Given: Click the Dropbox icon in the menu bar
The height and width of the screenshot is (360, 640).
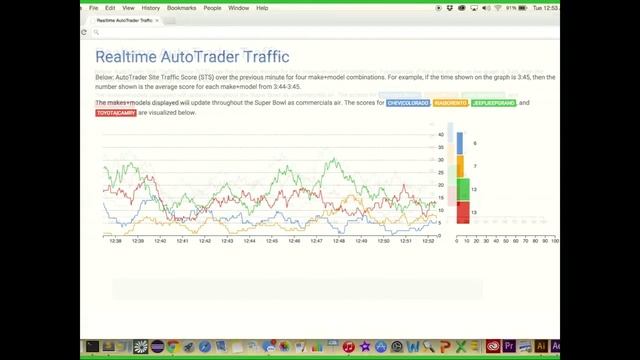Looking at the screenshot, I should pos(450,8).
